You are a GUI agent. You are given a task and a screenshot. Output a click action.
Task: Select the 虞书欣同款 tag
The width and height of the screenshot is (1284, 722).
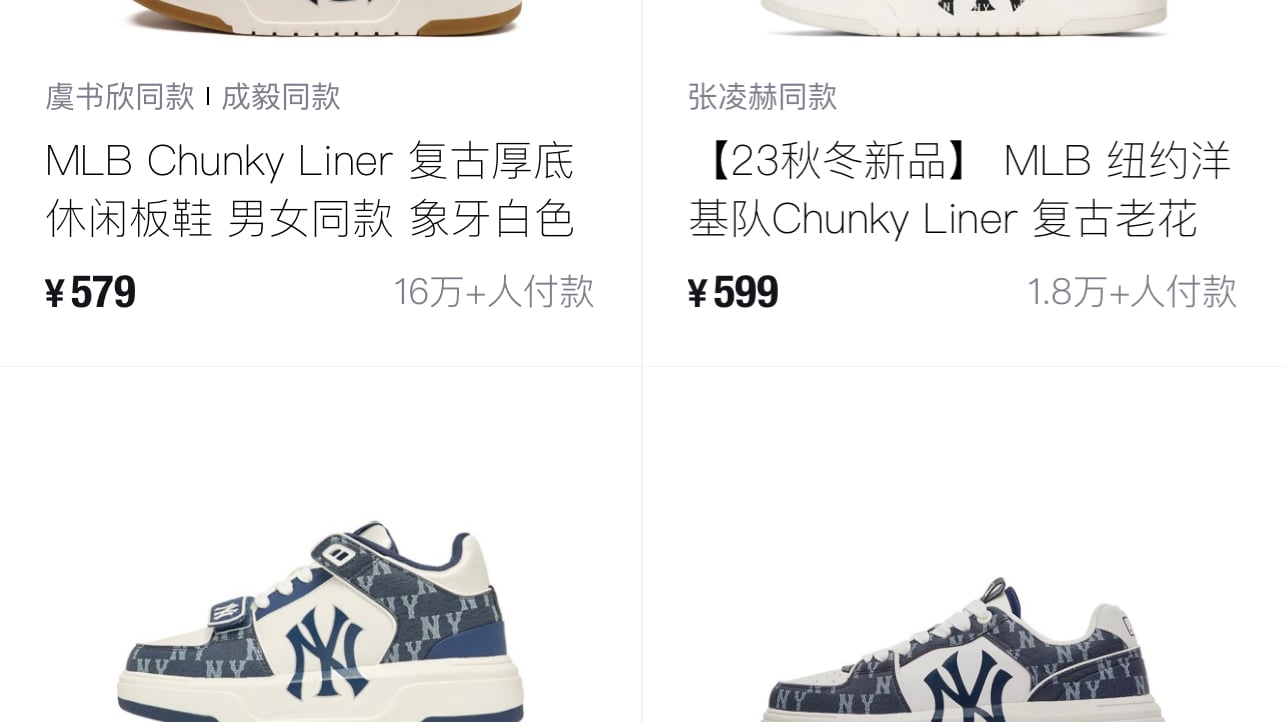tap(120, 97)
